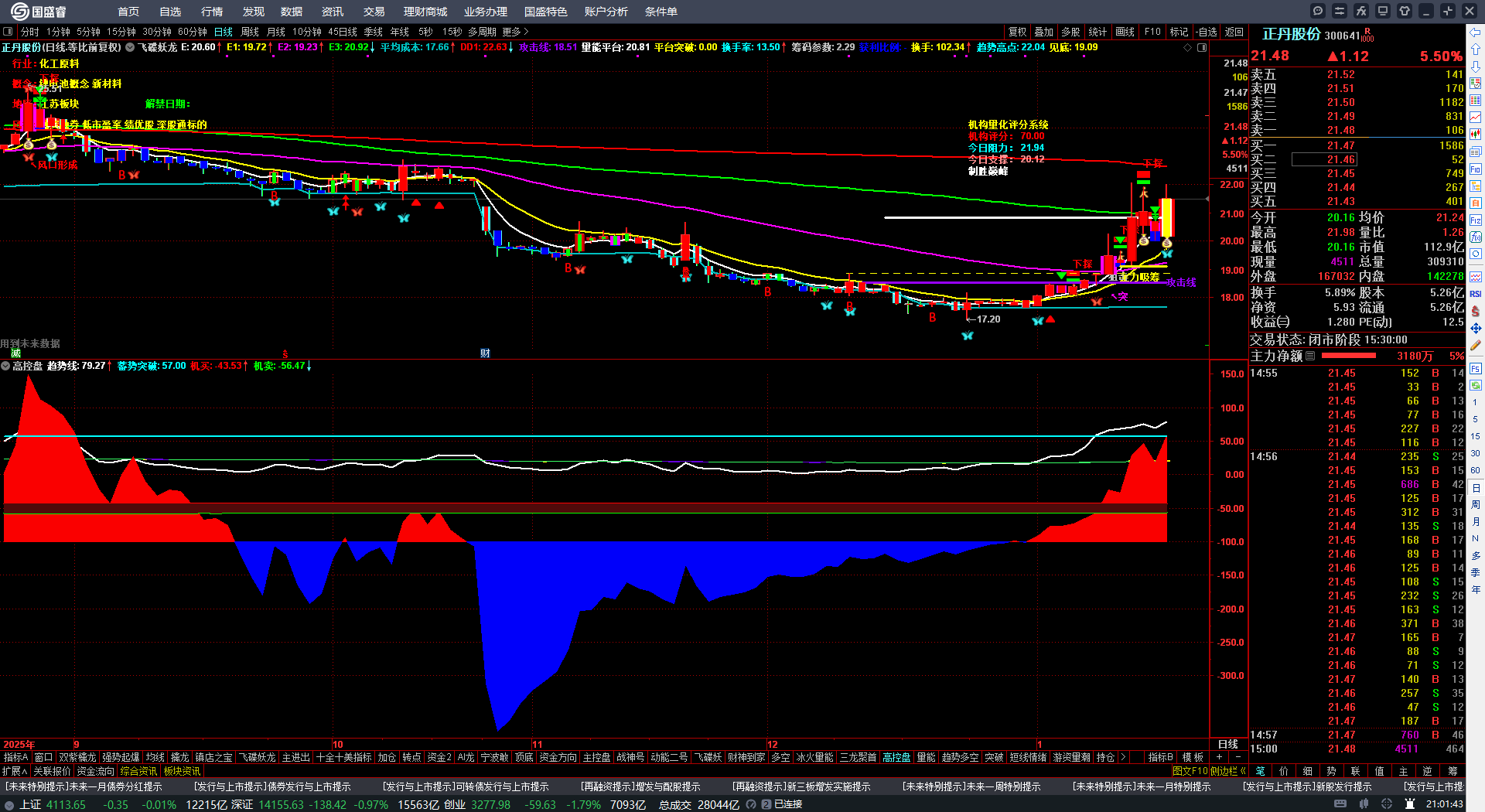Click the blue back arrow in right sidebar
Viewport: 1485px width, 812px height.
tap(1476, 32)
